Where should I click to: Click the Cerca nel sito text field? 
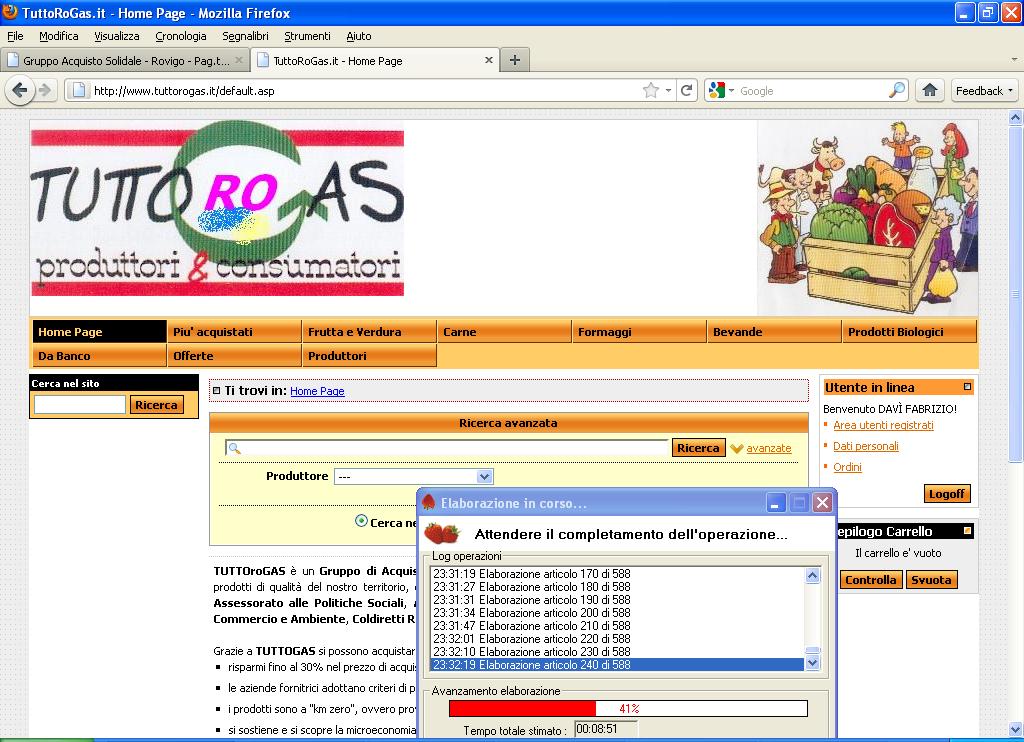[80, 405]
